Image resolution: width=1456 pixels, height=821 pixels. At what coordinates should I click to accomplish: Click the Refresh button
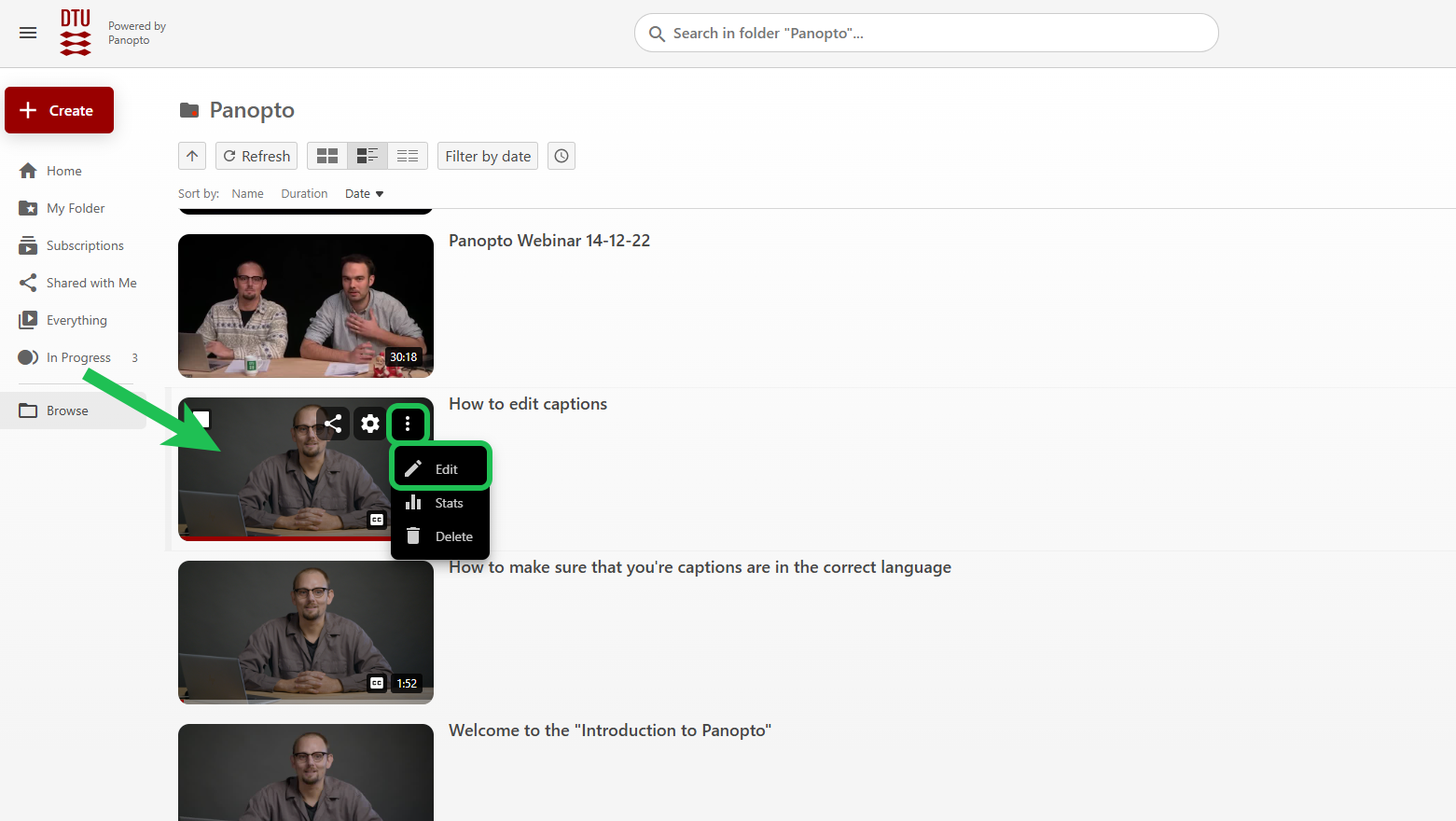pyautogui.click(x=257, y=156)
